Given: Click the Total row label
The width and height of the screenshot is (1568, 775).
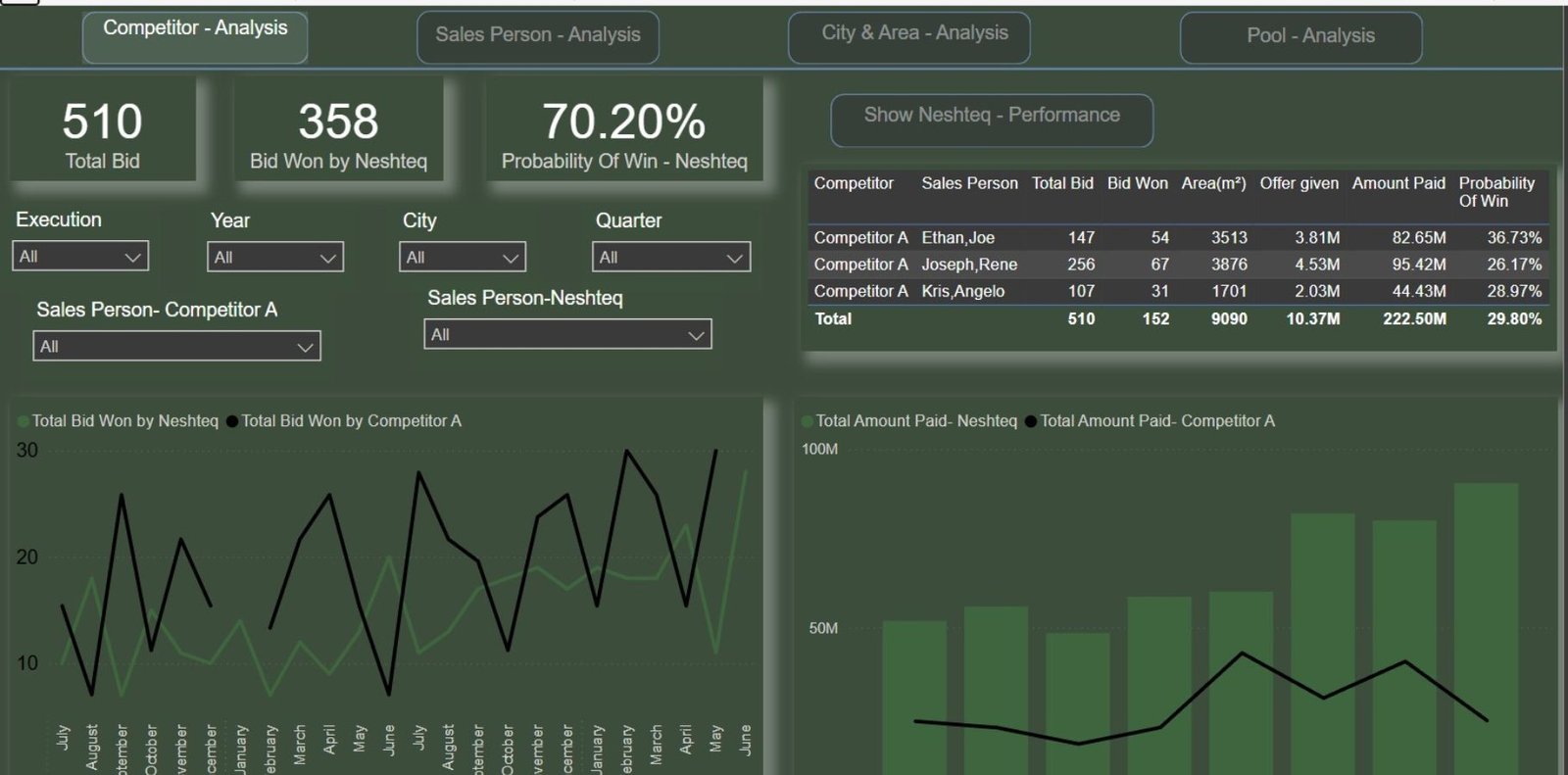Looking at the screenshot, I should pyautogui.click(x=833, y=318).
